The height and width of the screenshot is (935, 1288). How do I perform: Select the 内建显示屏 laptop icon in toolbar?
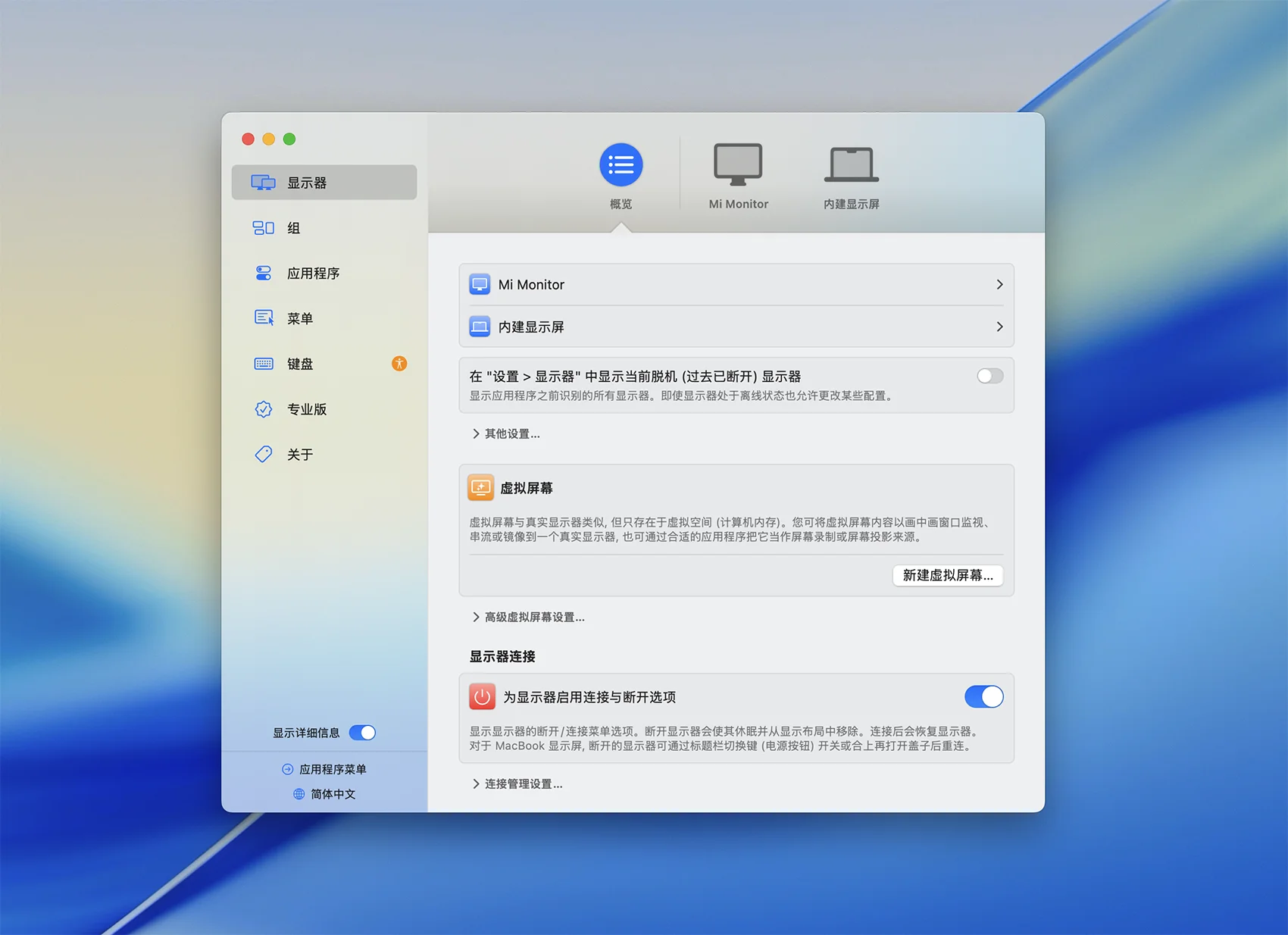851,164
